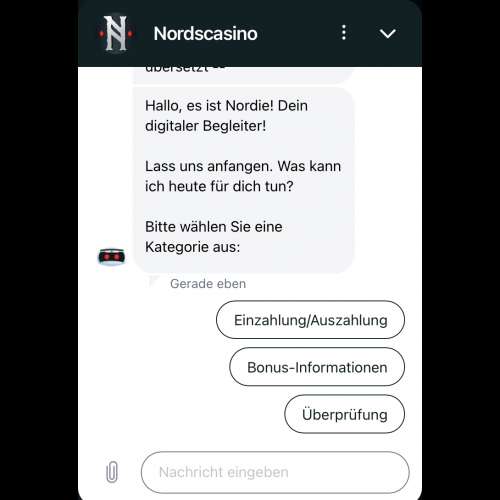Open the three-dot options menu

pos(344,33)
